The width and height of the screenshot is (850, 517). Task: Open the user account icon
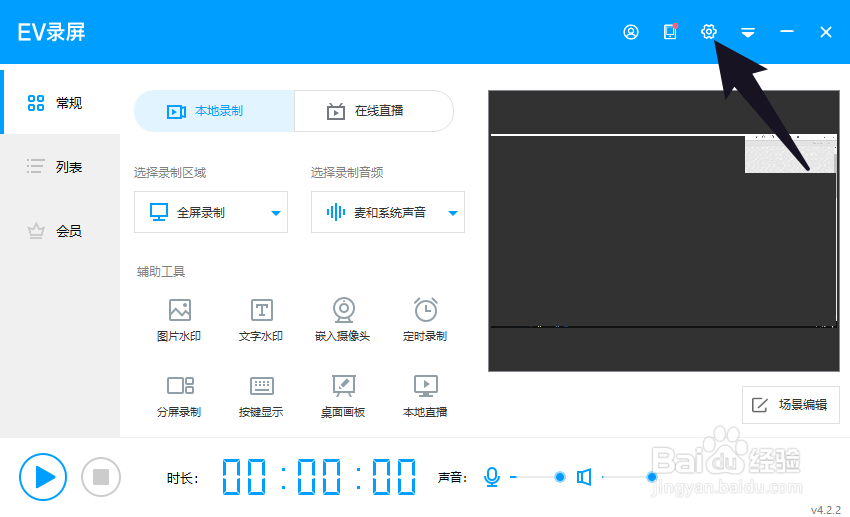(x=630, y=33)
